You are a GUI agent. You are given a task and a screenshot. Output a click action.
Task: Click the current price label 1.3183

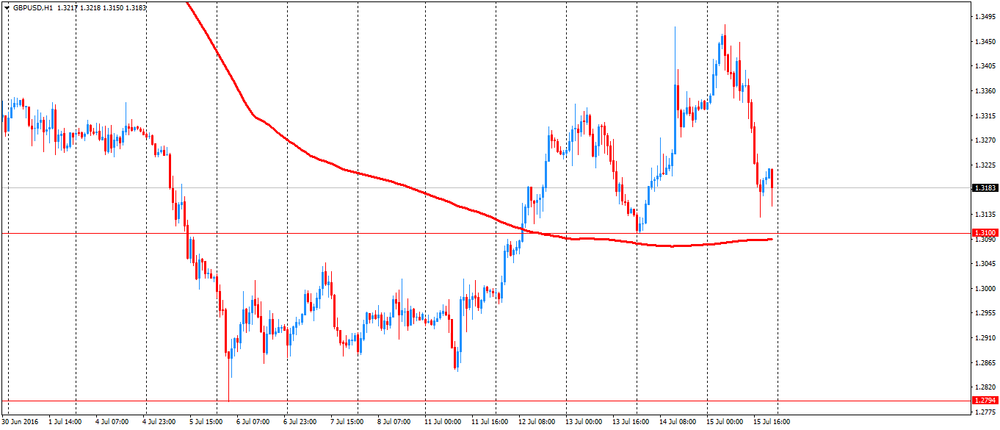click(985, 188)
